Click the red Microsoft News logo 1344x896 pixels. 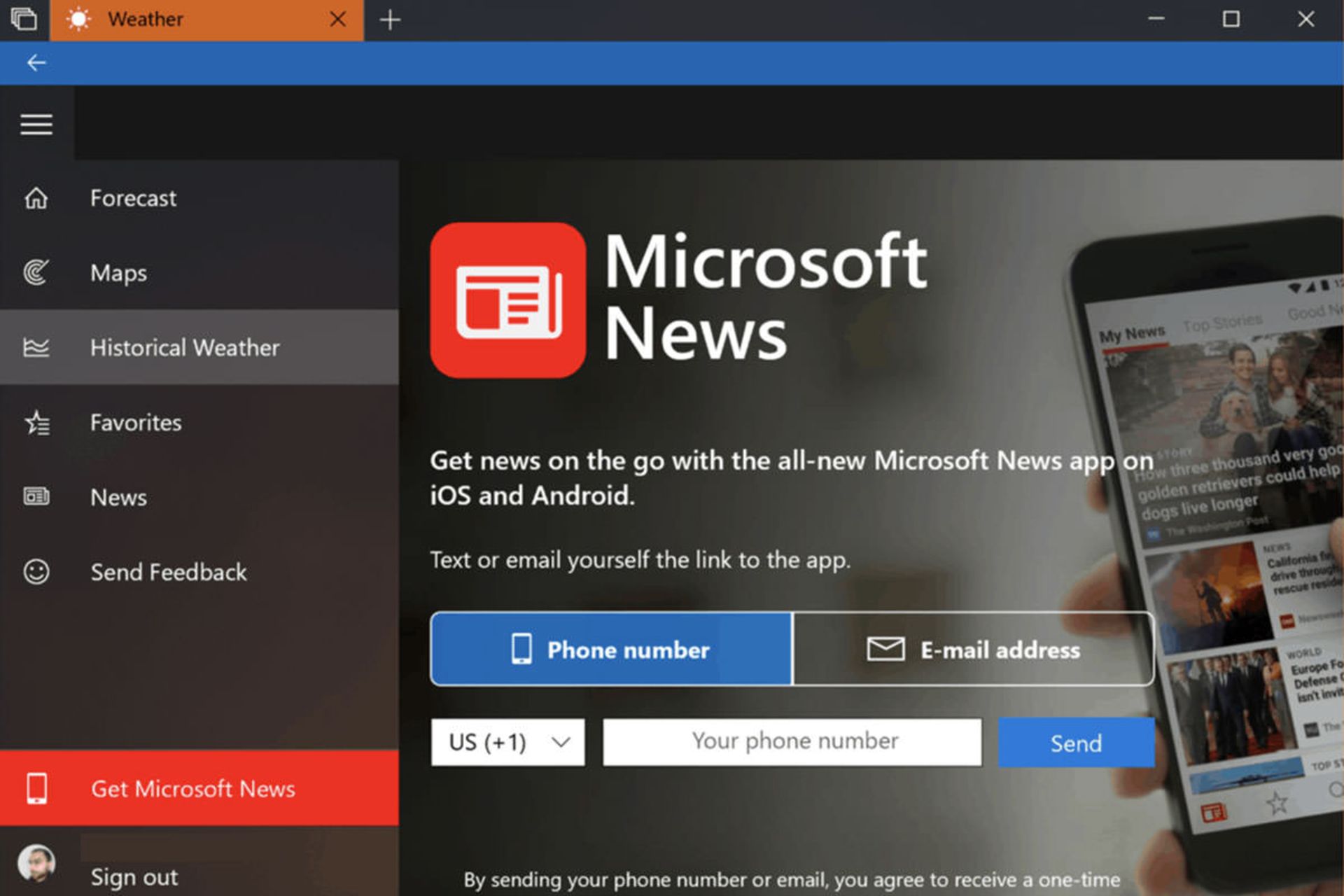(507, 300)
